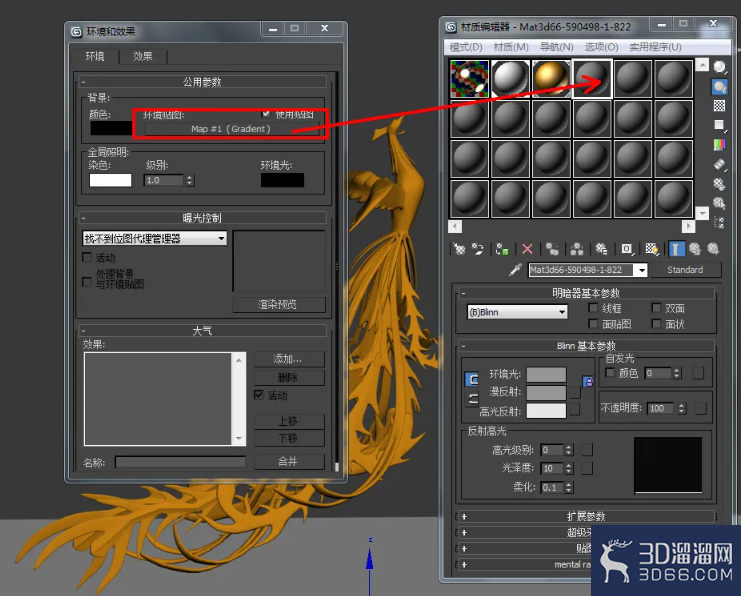Collapse Common Parameters rollout in environment dialog
Screen dimensions: 741x596
point(202,82)
